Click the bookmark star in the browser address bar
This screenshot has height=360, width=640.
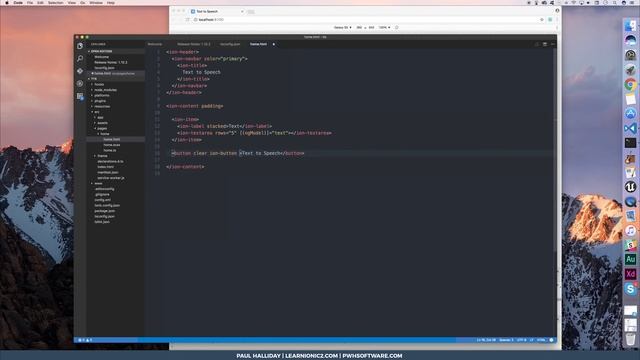point(542,20)
